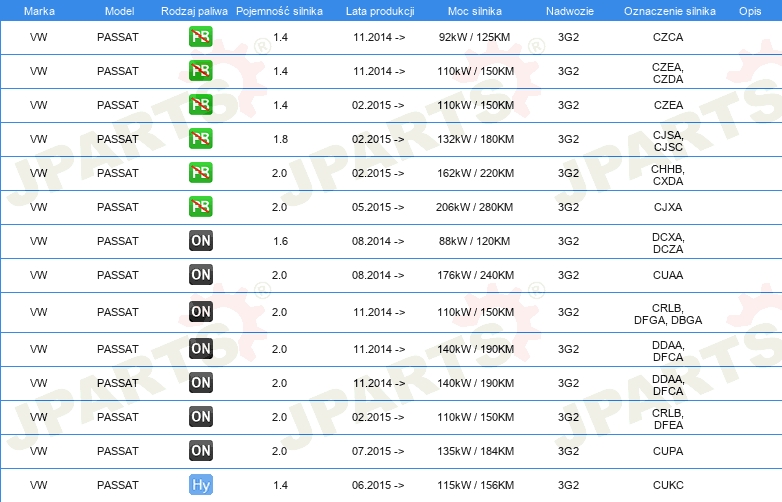Click the Pojemność silnika column header
The image size is (782, 502).
click(279, 11)
